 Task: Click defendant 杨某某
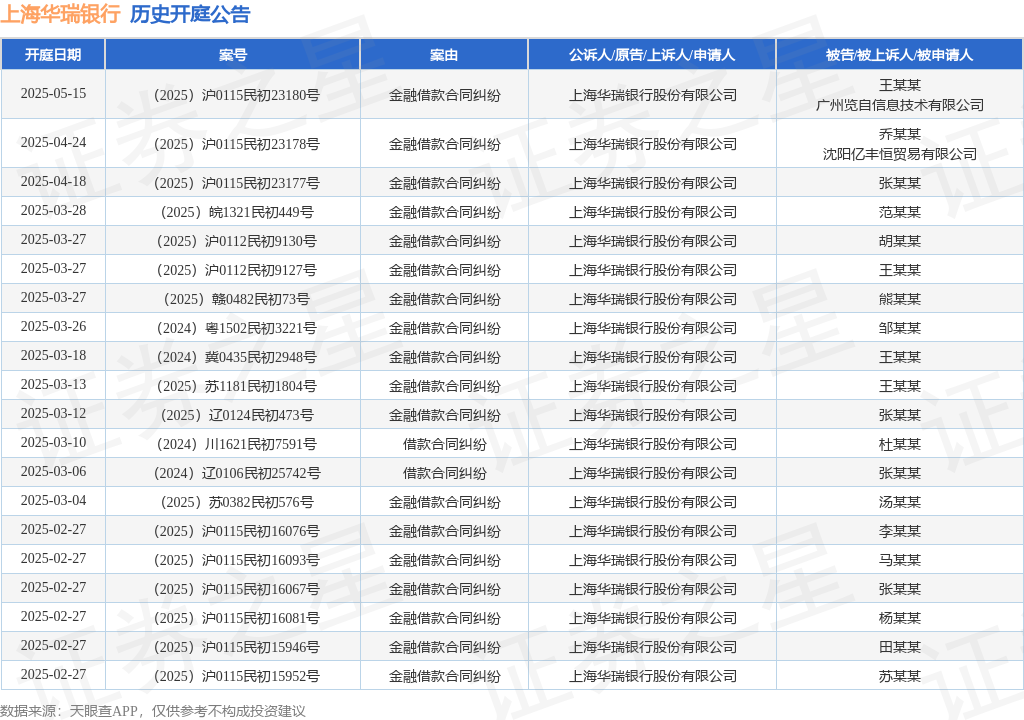coord(899,618)
